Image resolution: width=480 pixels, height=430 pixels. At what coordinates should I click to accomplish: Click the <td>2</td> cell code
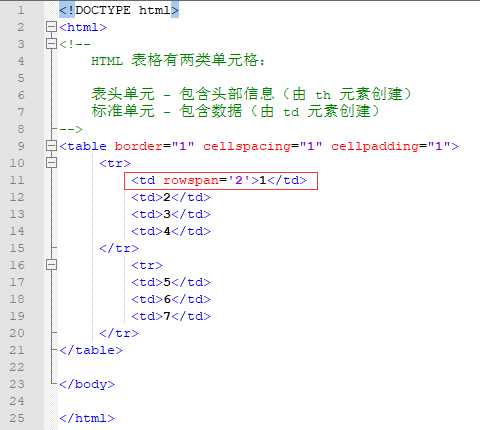click(x=171, y=197)
